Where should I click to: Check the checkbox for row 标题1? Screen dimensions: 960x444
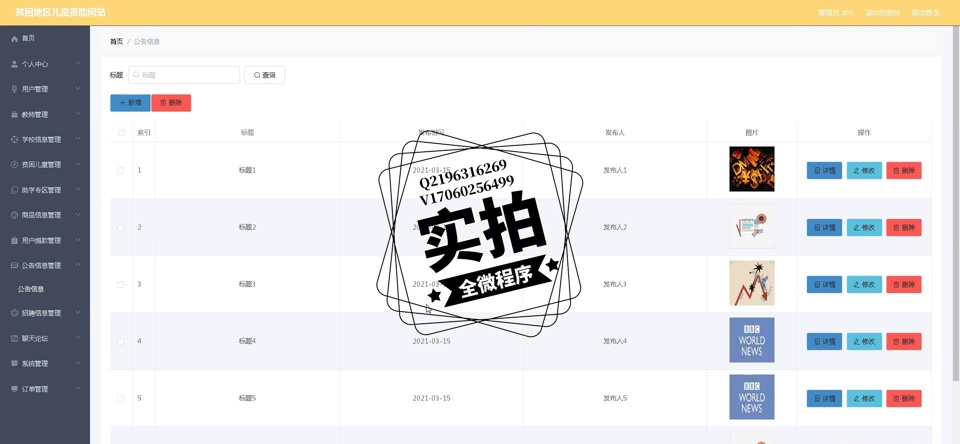click(121, 171)
